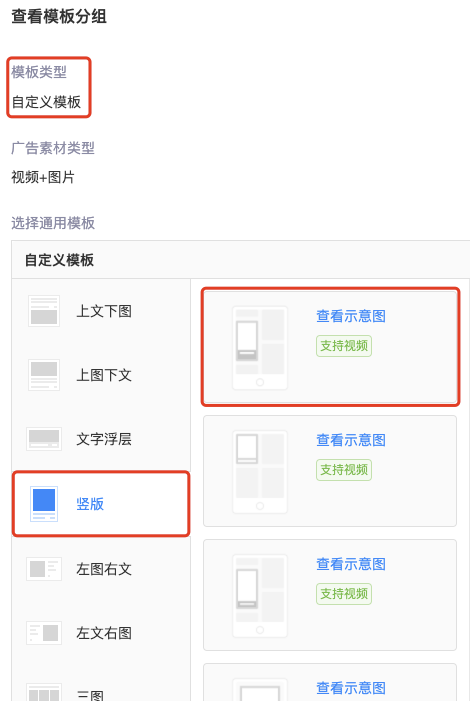
Task: Select the 上文下图 layout icon
Action: click(x=44, y=311)
